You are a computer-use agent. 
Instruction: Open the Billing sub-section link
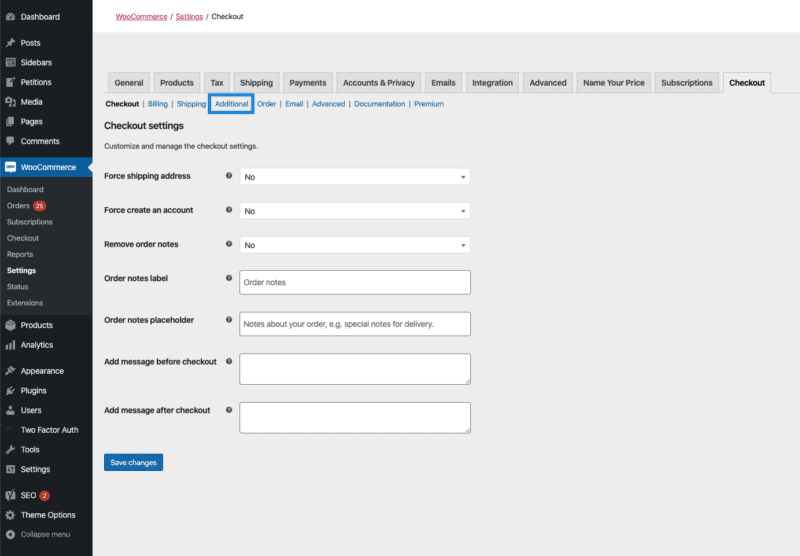point(158,104)
